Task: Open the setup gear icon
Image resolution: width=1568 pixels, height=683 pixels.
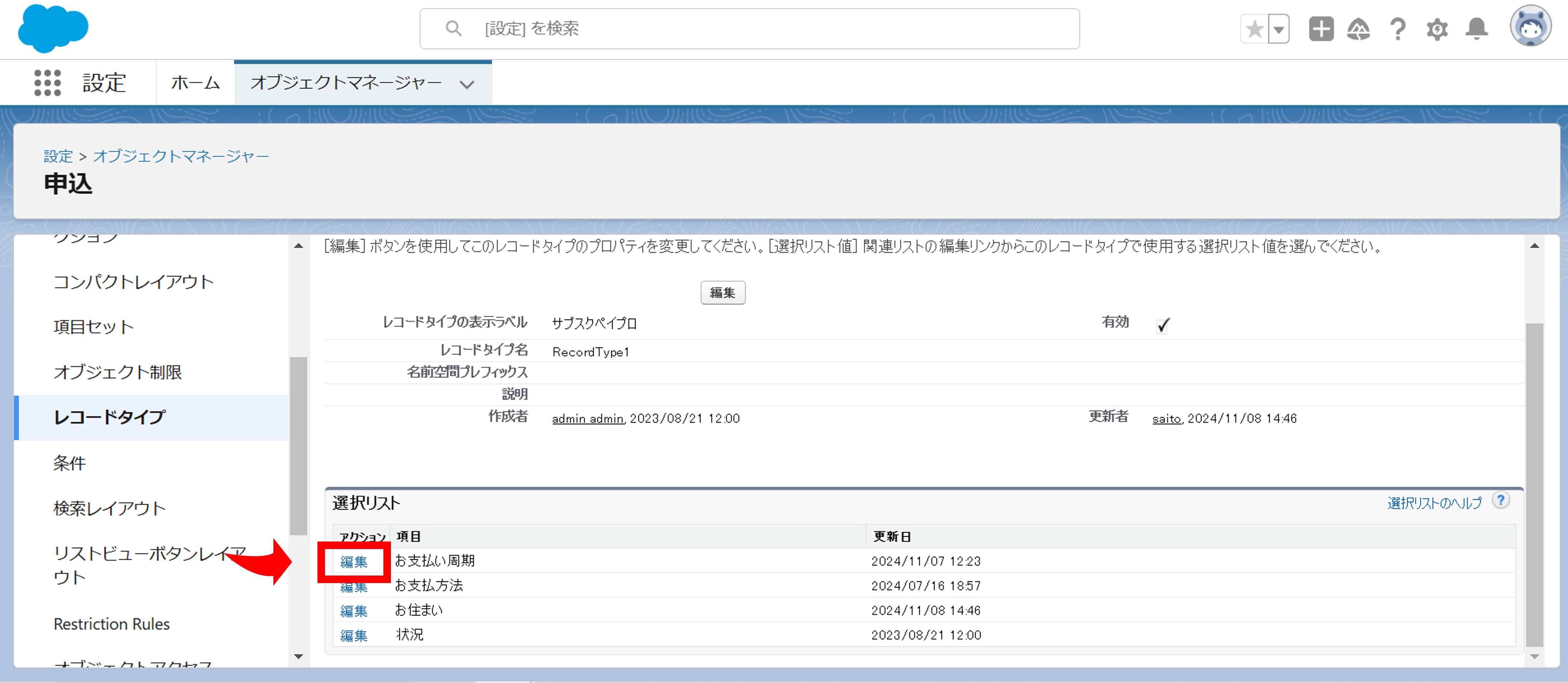Action: [1436, 29]
